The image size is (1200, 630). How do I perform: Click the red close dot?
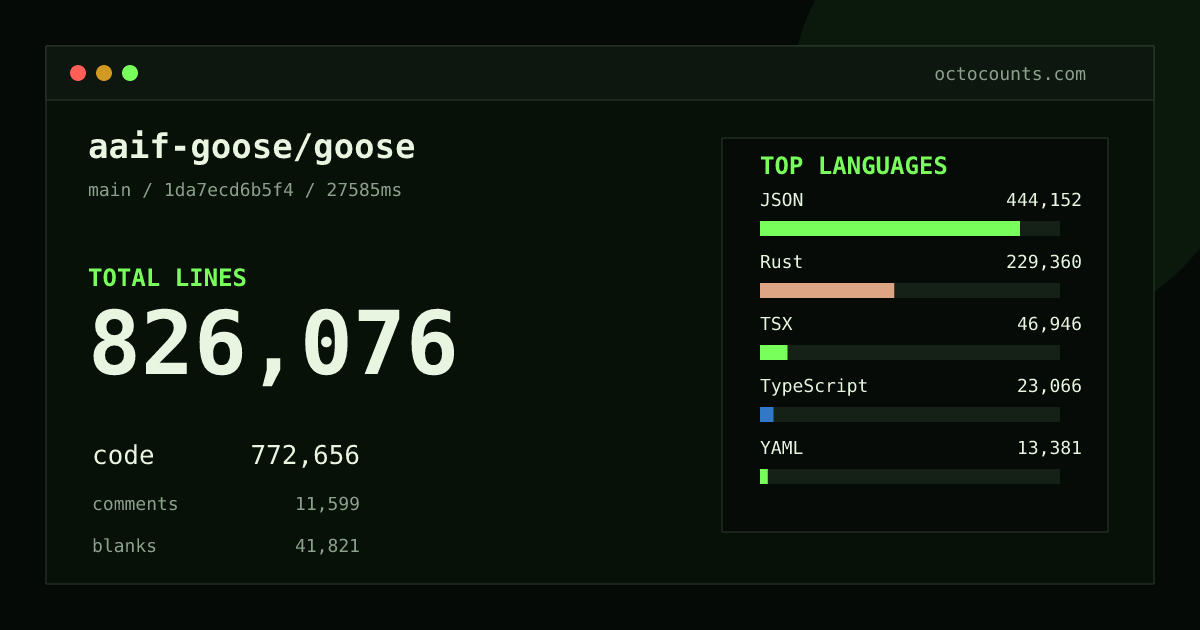point(78,73)
